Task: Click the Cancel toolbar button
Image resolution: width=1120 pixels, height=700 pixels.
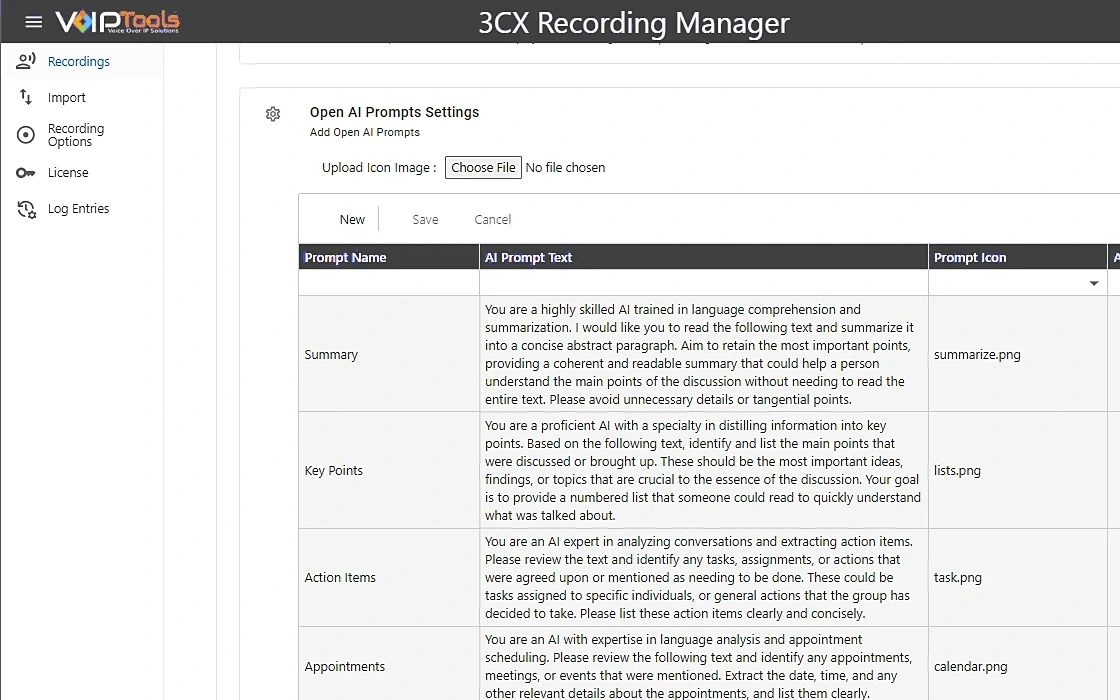Action: pyautogui.click(x=492, y=219)
